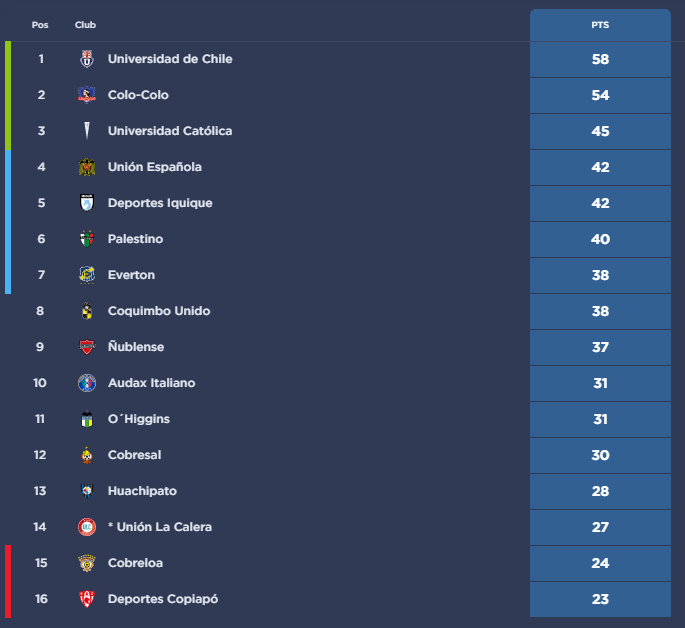Click the Ñublense club crest icon
The height and width of the screenshot is (628, 685).
click(87, 347)
